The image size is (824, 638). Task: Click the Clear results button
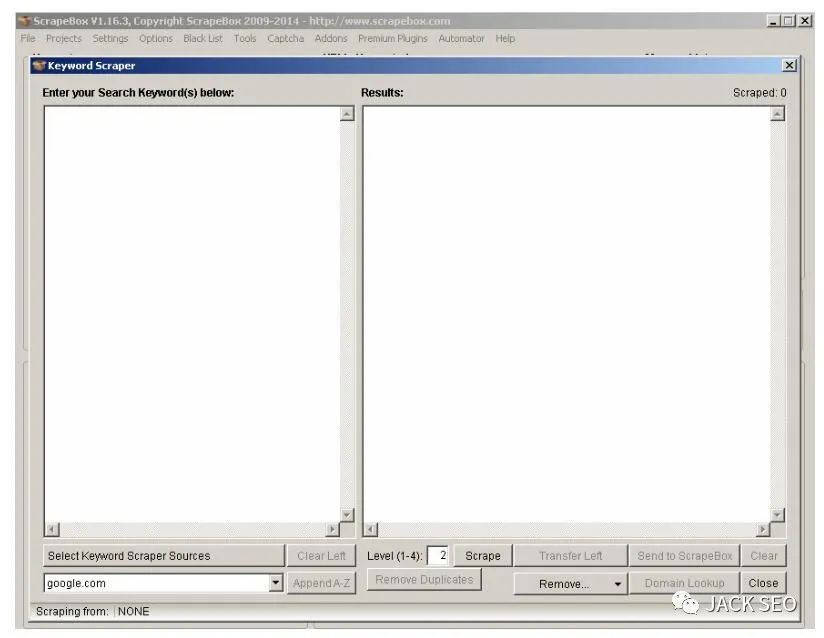point(764,555)
